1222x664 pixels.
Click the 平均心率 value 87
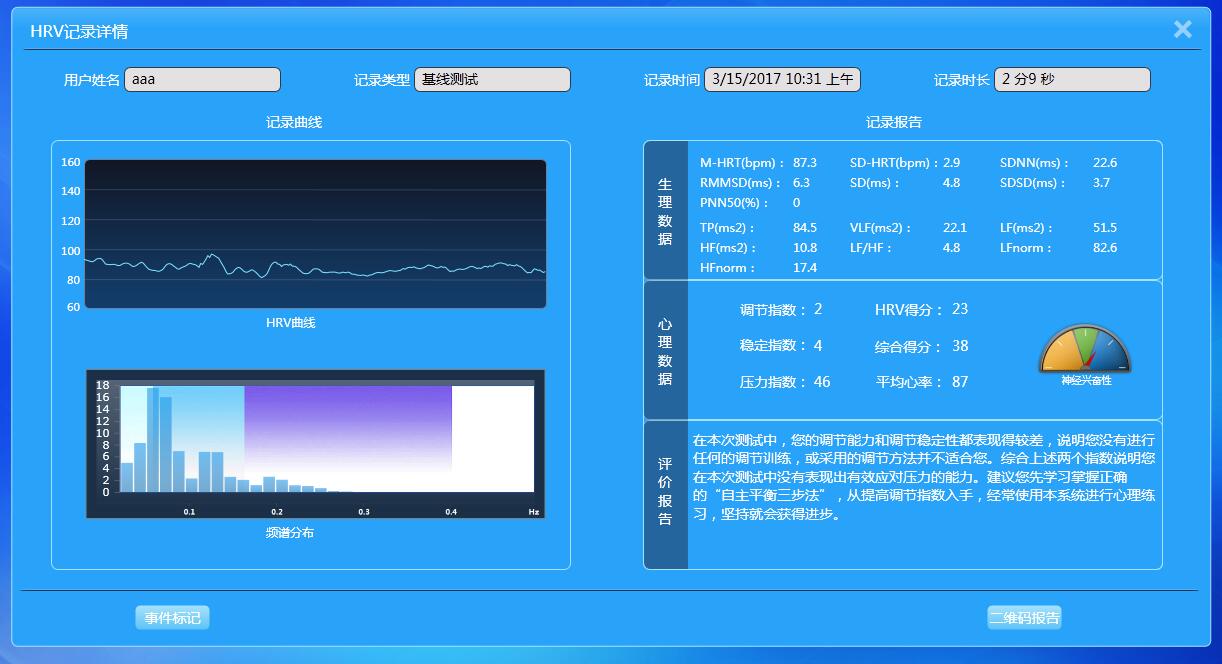(x=960, y=382)
